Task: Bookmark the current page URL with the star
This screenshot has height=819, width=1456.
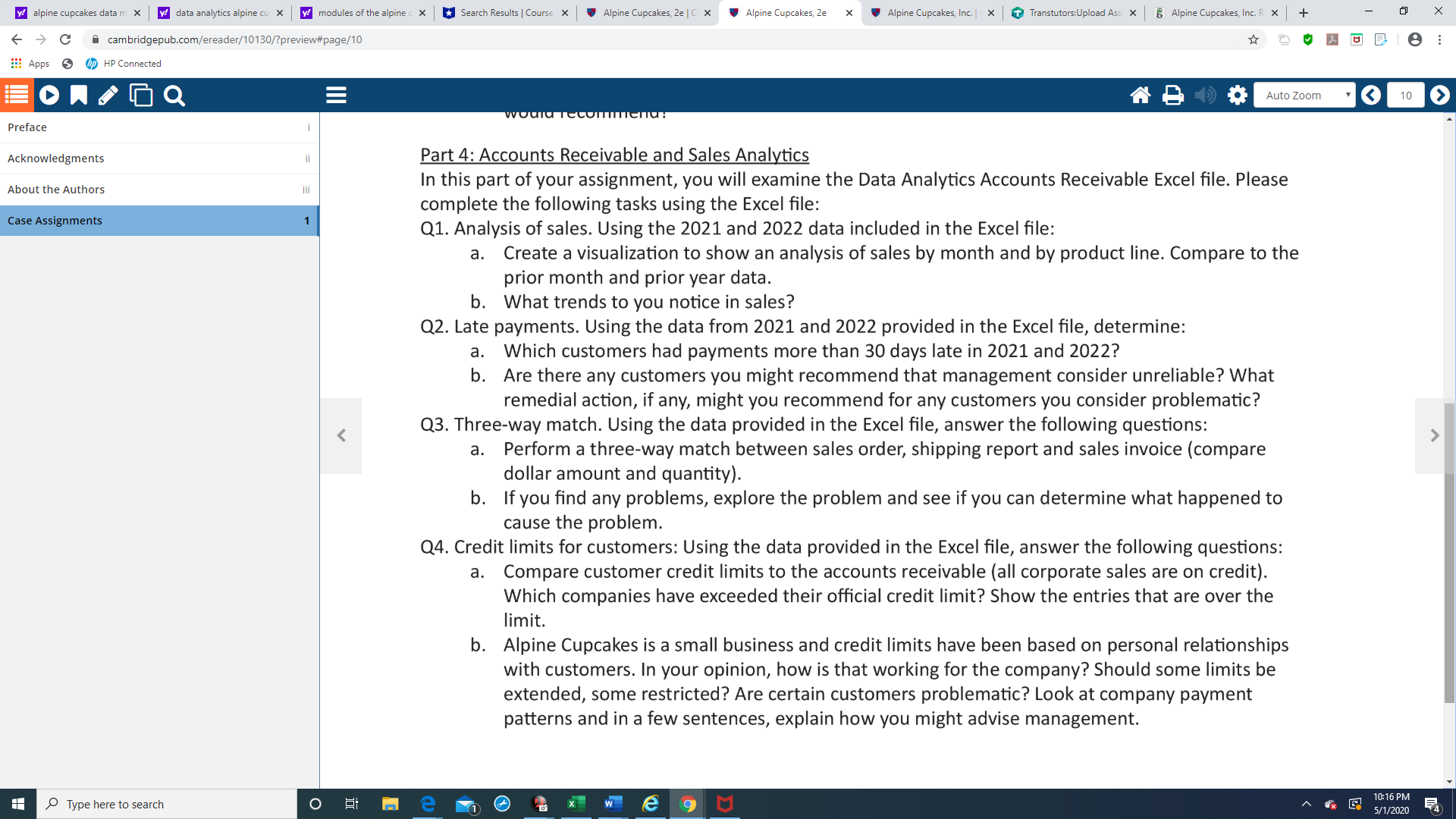Action: coord(1254,39)
